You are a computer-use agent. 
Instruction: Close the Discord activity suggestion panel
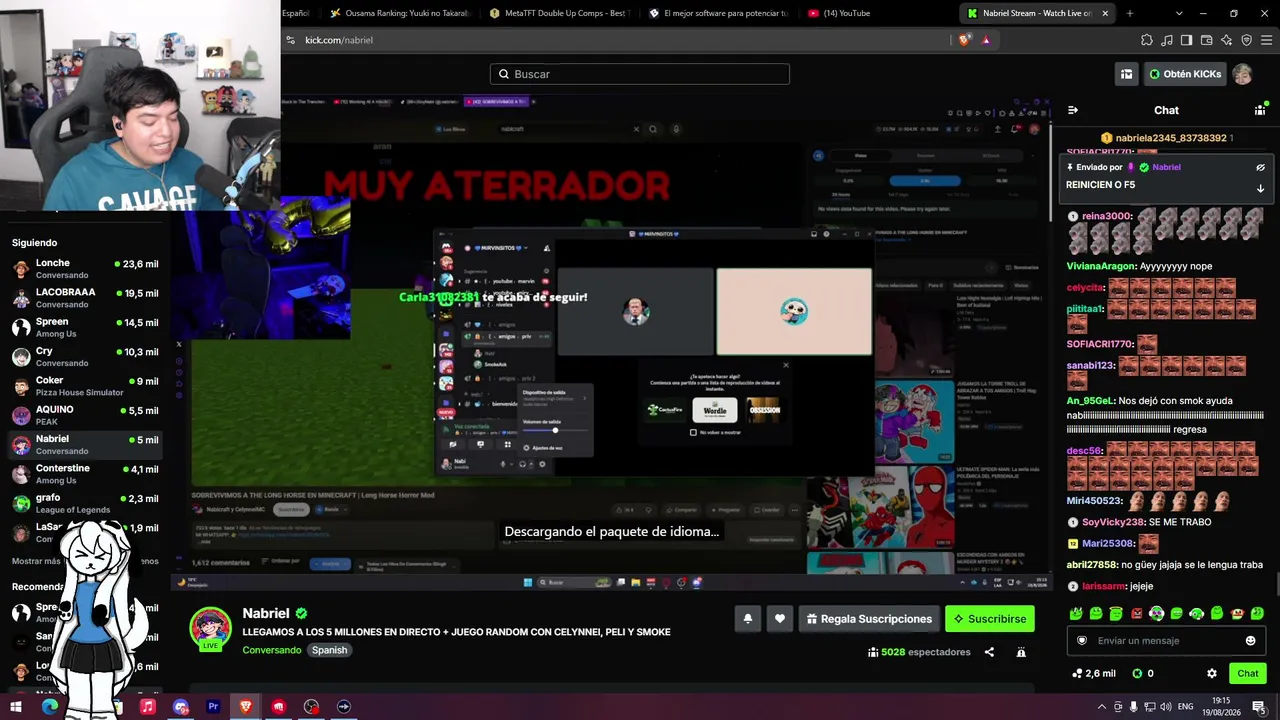(786, 365)
